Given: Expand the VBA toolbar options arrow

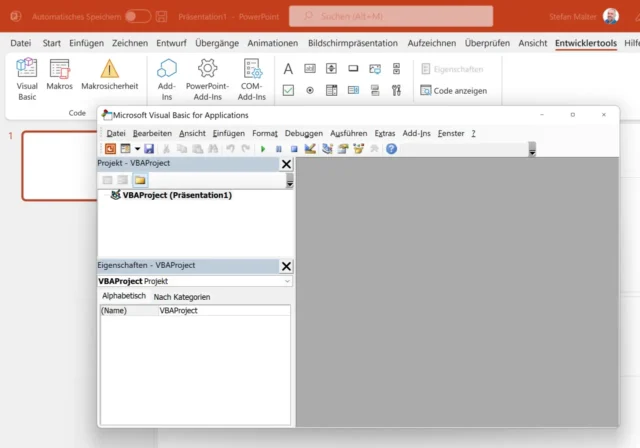Looking at the screenshot, I should [x=532, y=150].
